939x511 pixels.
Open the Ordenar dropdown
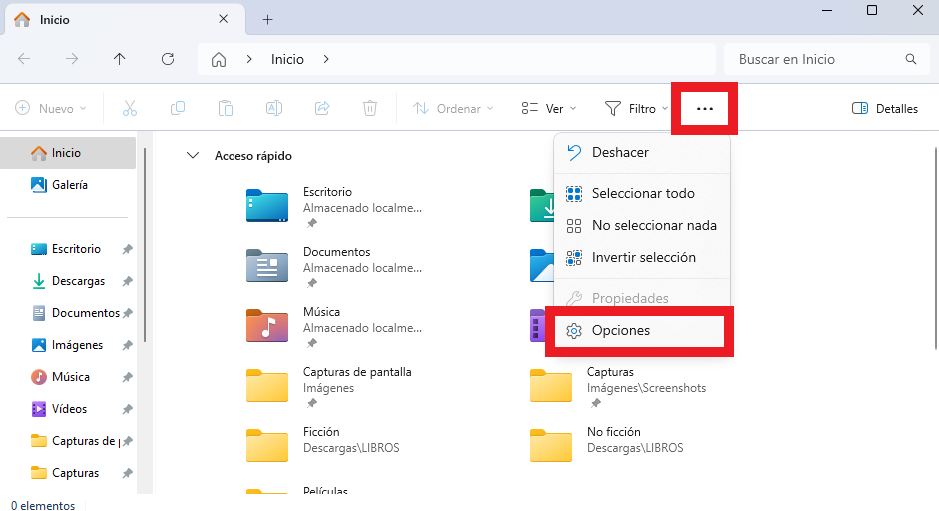pos(453,108)
